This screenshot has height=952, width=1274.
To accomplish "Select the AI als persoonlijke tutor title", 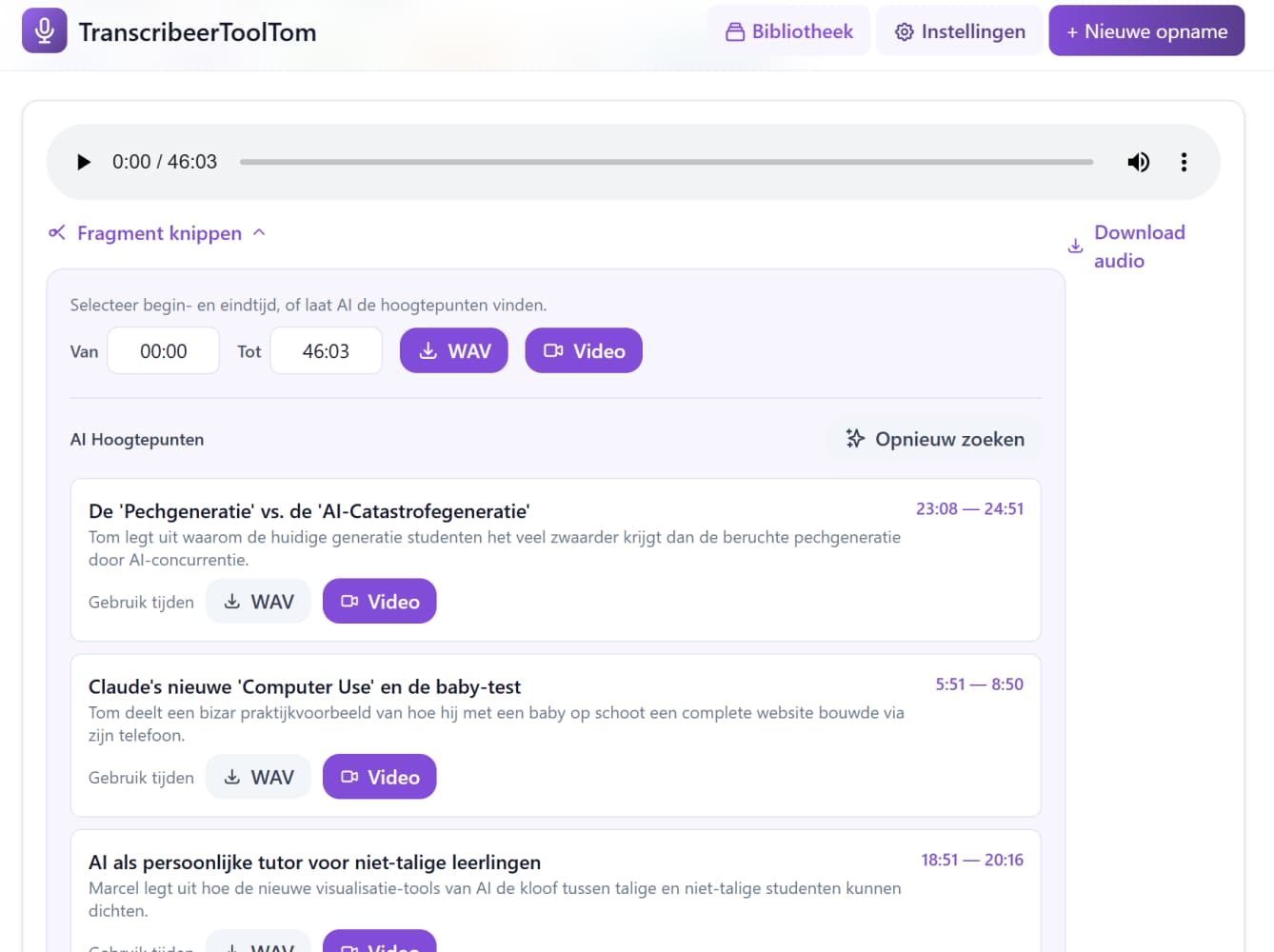I will coord(314,863).
